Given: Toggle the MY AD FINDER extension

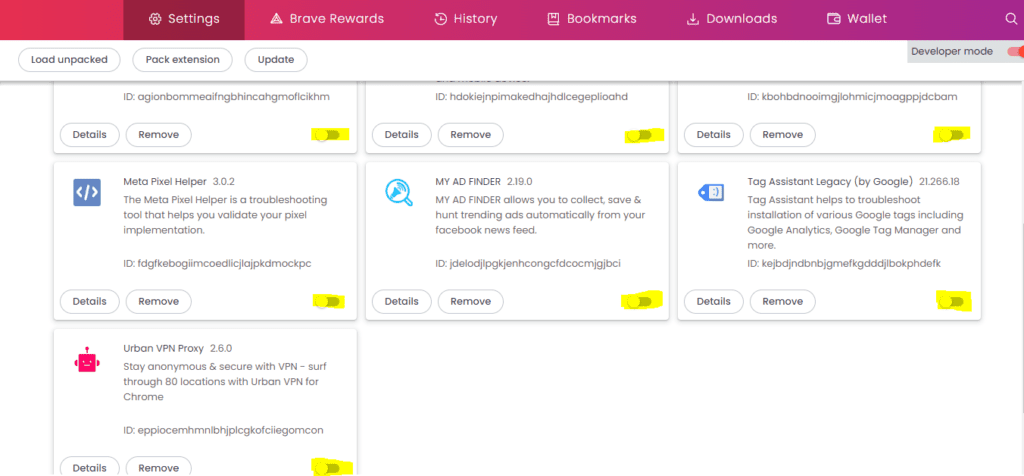Looking at the screenshot, I should (x=640, y=302).
